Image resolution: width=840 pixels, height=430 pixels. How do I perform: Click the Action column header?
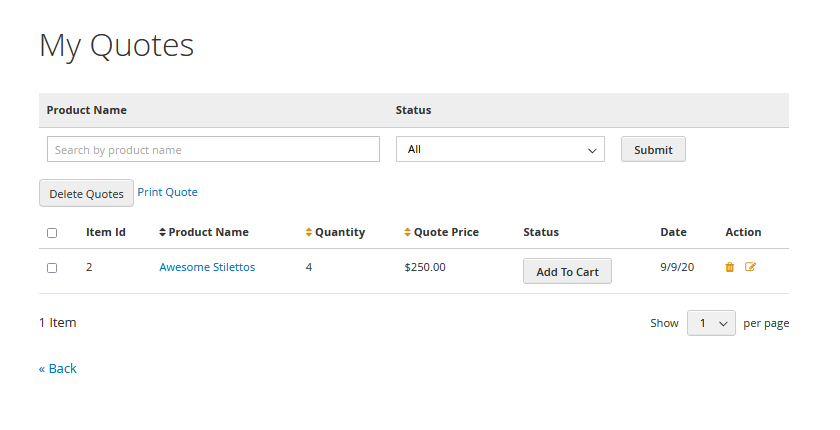[x=743, y=232]
